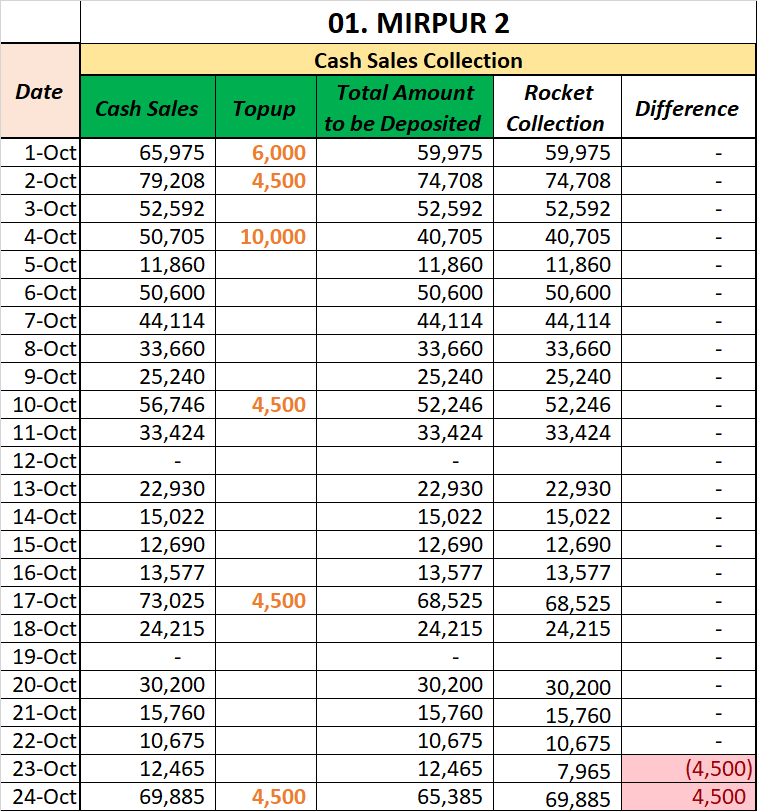757x811 pixels.
Task: Click the Topup column header
Action: (264, 108)
